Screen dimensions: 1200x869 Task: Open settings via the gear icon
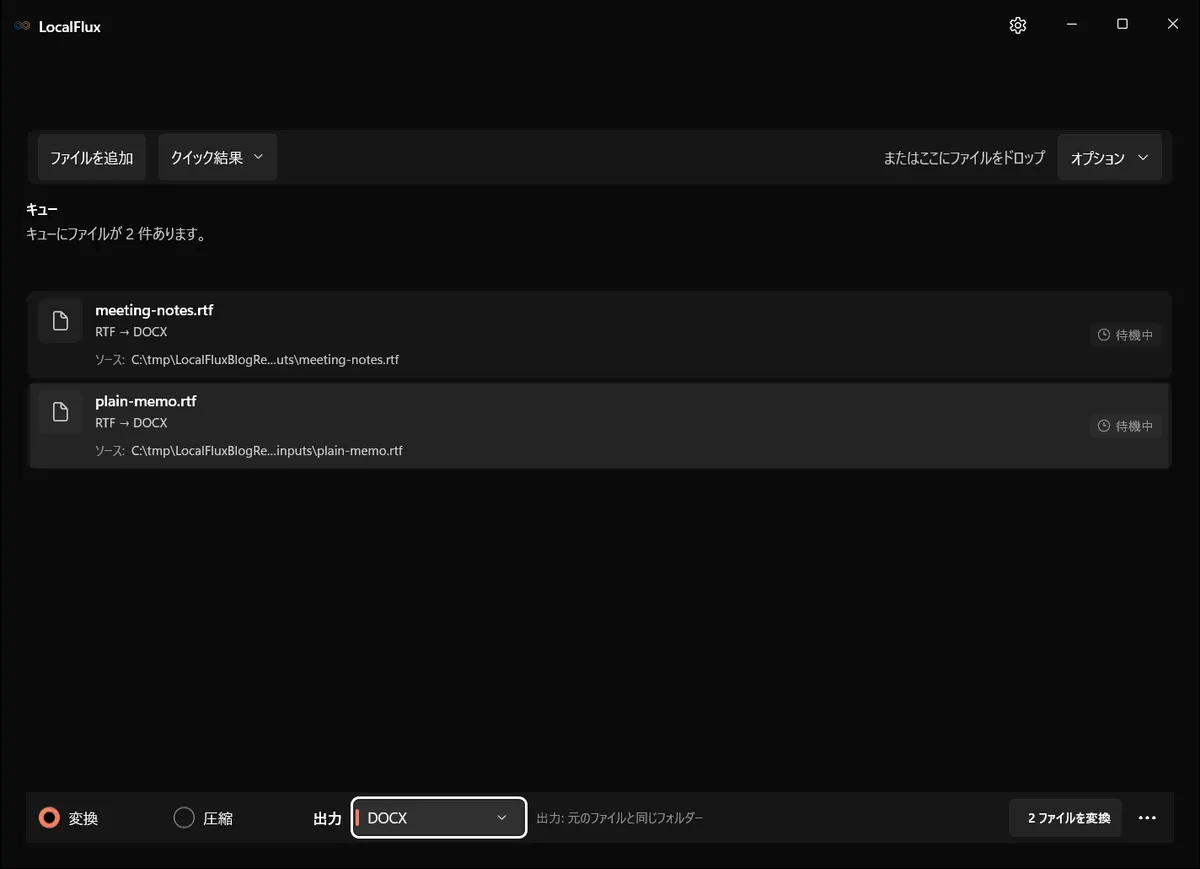coord(1018,26)
